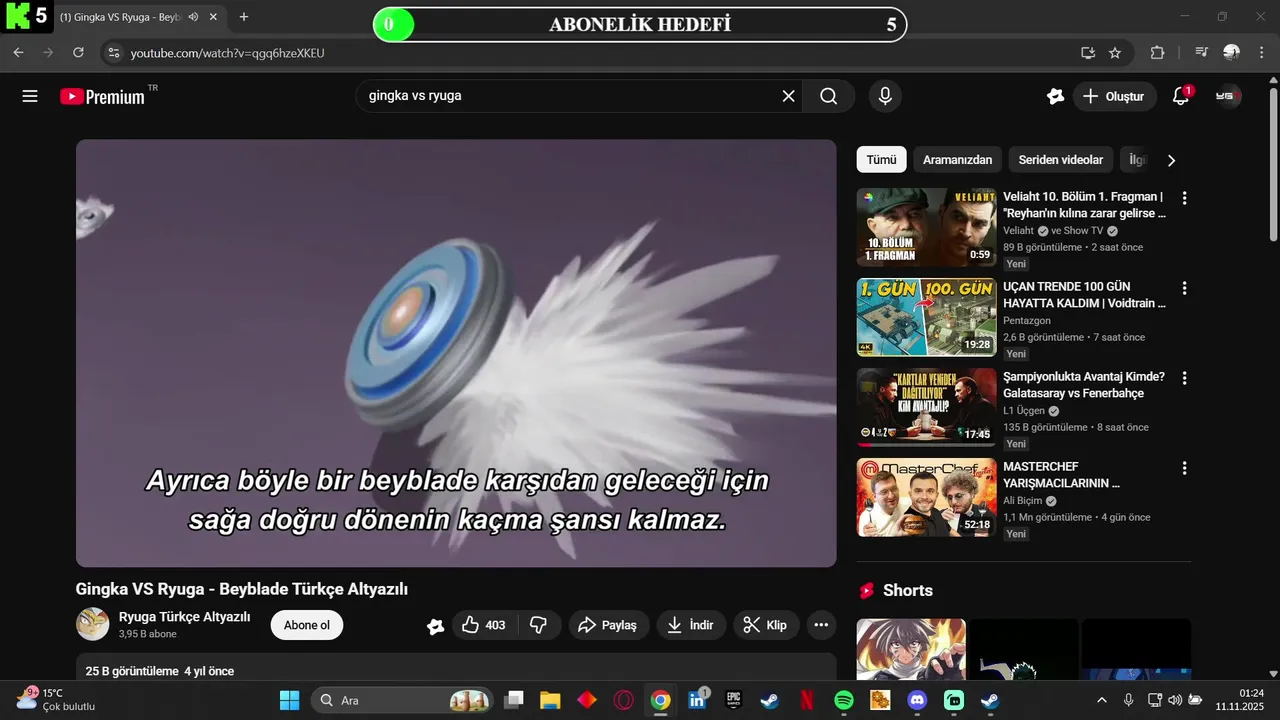Share the video with Paylaş
1280x720 pixels.
point(609,625)
